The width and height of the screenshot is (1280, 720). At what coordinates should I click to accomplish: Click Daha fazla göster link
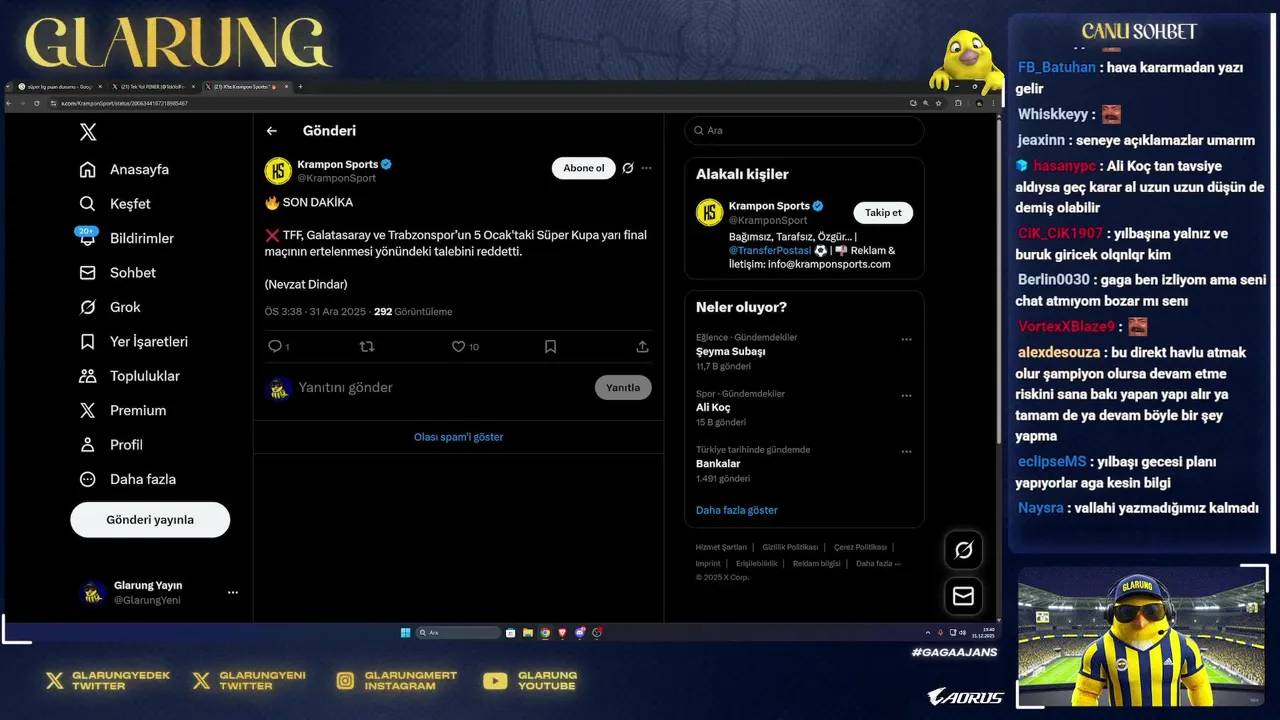coord(737,511)
